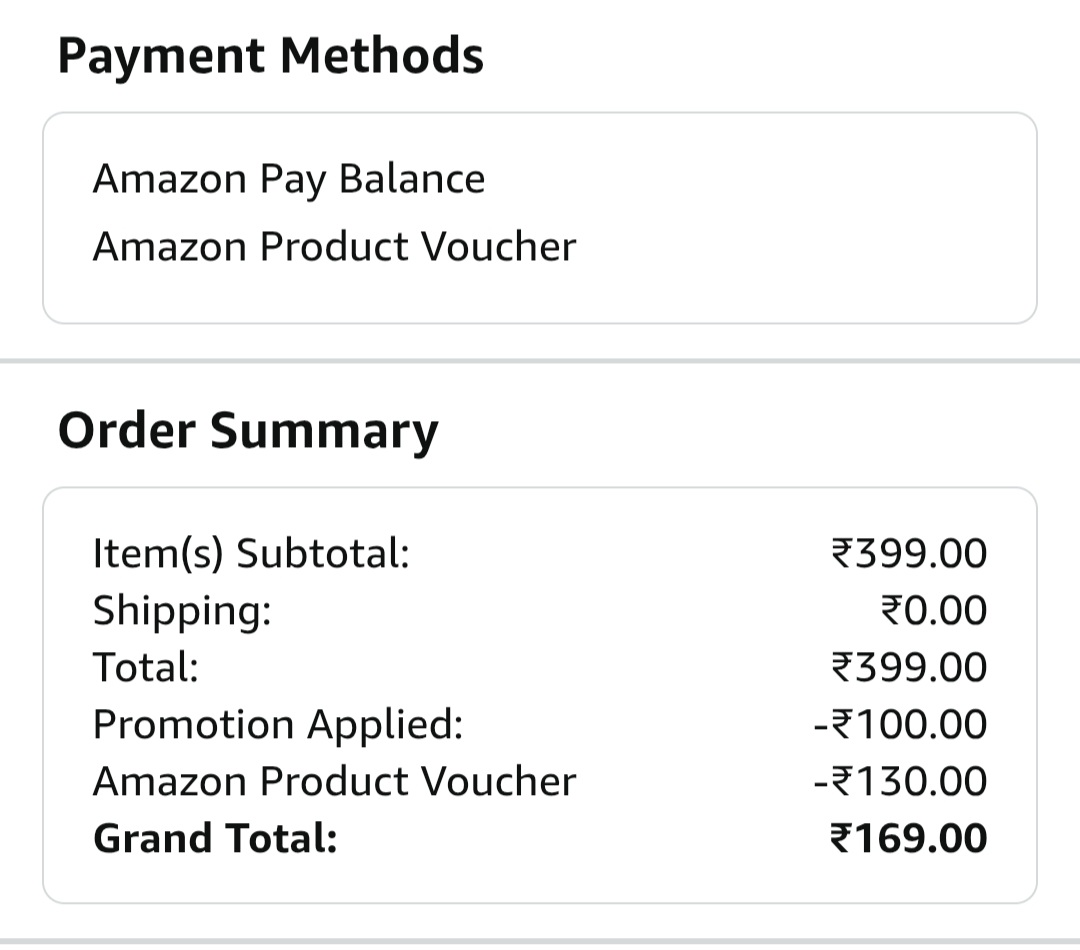
Task: Open the Payment Methods section heading
Action: point(272,57)
